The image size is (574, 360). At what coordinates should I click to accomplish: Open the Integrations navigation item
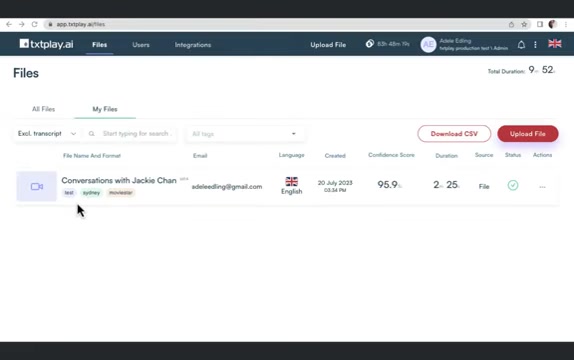click(193, 45)
